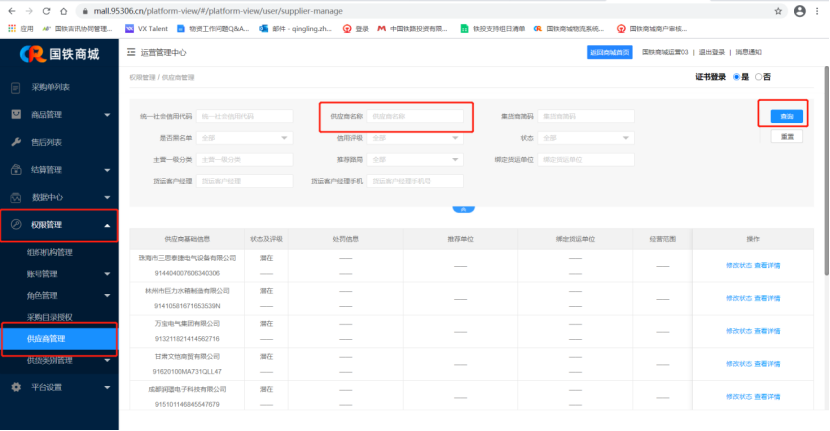Viewport: 830px width, 431px height.
Task: Bookmark this page with the star icon
Action: (x=778, y=11)
